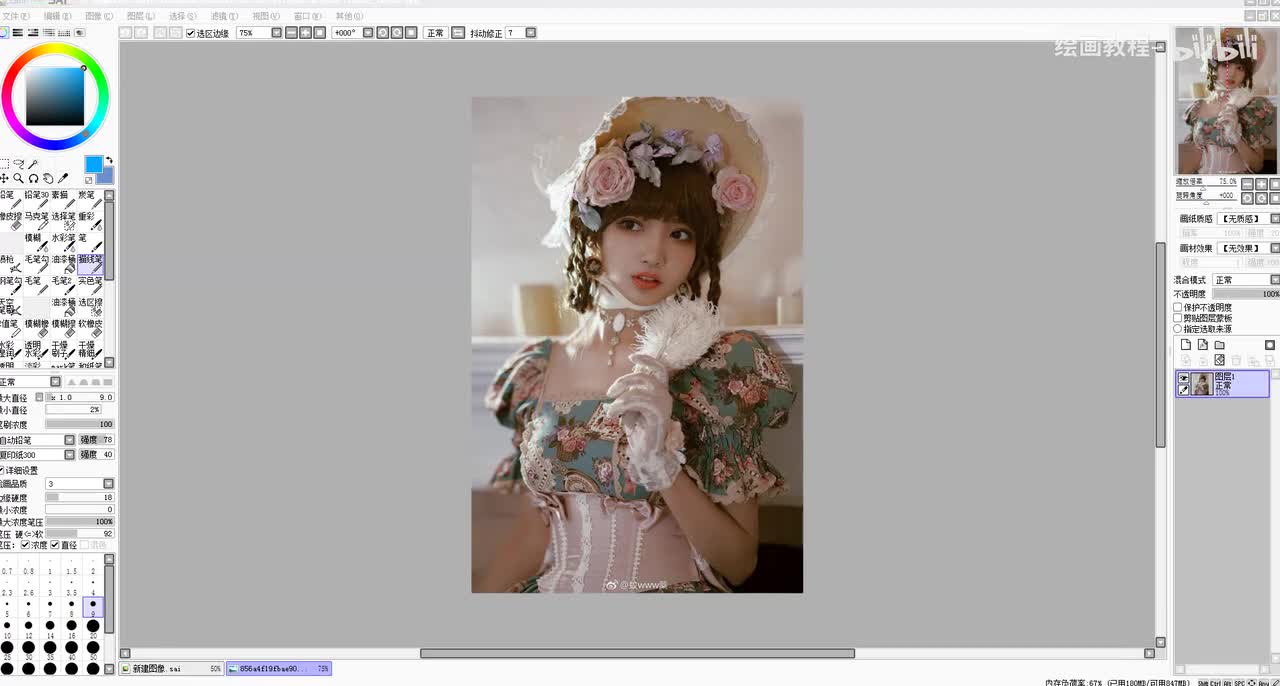Swap foreground and background colors

coord(109,160)
